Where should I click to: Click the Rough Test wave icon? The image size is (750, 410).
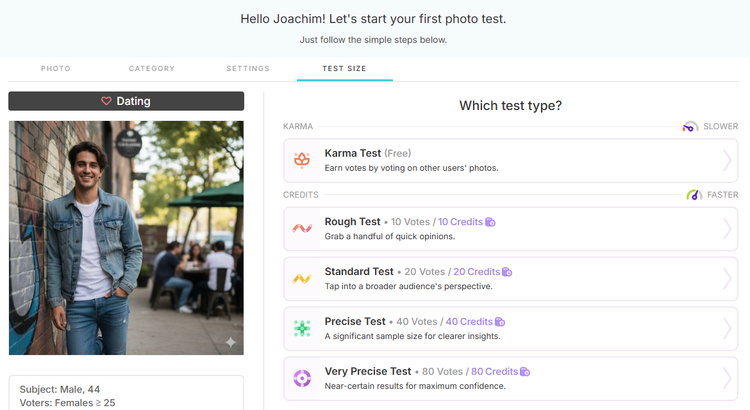[302, 229]
